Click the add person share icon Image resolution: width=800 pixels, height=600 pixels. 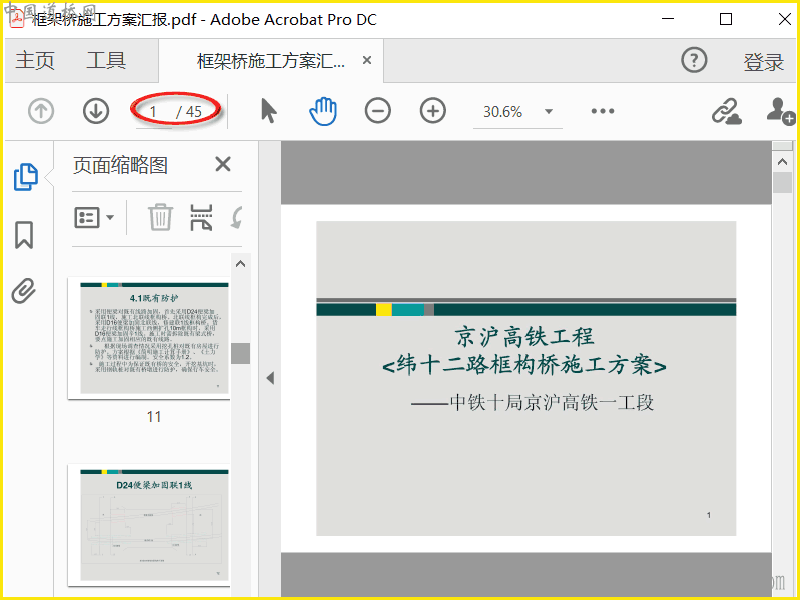coord(781,111)
